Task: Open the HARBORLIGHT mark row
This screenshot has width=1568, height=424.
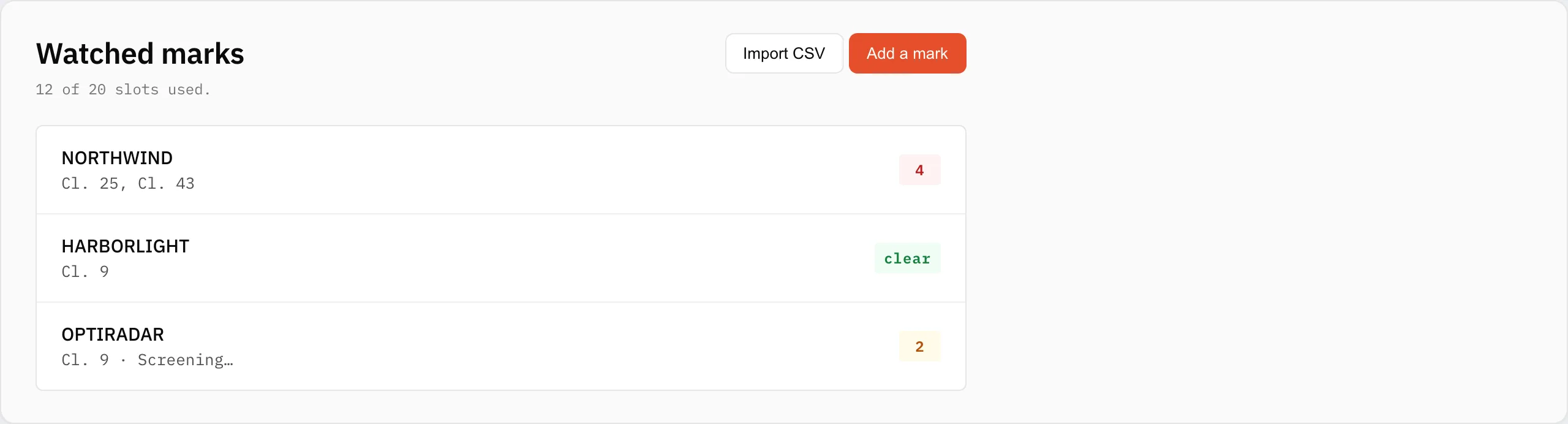Action: pyautogui.click(x=501, y=258)
